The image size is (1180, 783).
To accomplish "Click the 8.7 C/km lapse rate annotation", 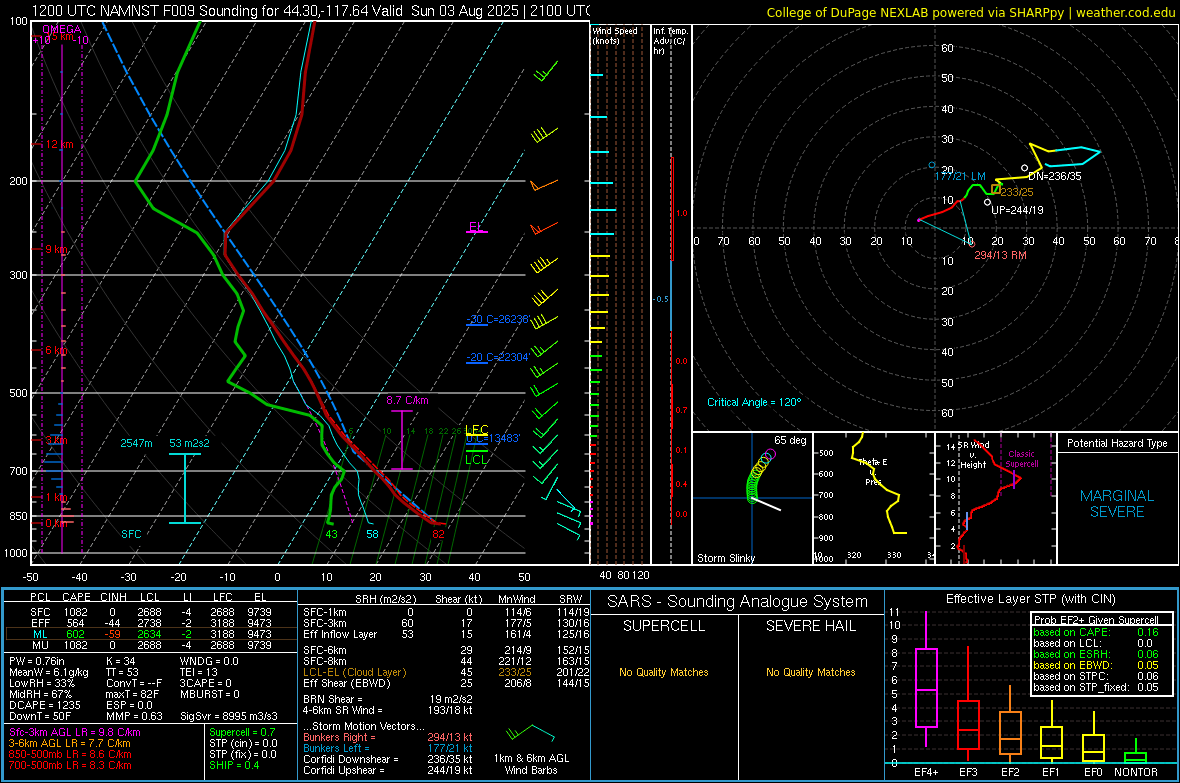I will coord(407,400).
